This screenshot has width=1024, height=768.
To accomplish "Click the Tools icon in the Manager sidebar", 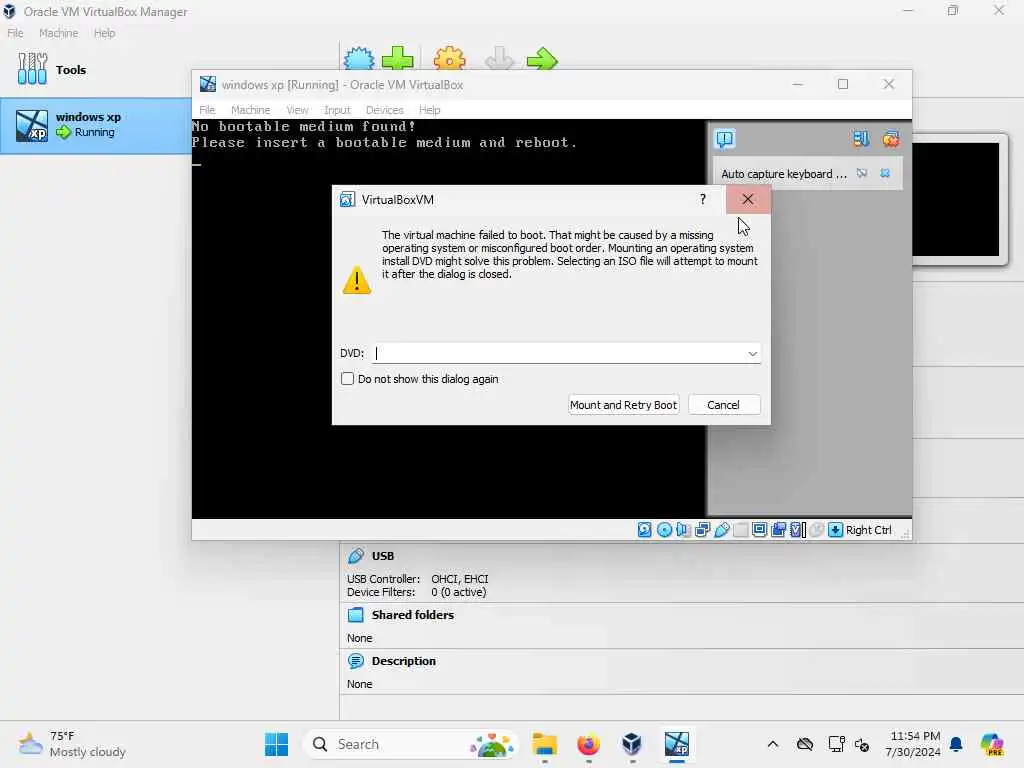I will tap(32, 69).
